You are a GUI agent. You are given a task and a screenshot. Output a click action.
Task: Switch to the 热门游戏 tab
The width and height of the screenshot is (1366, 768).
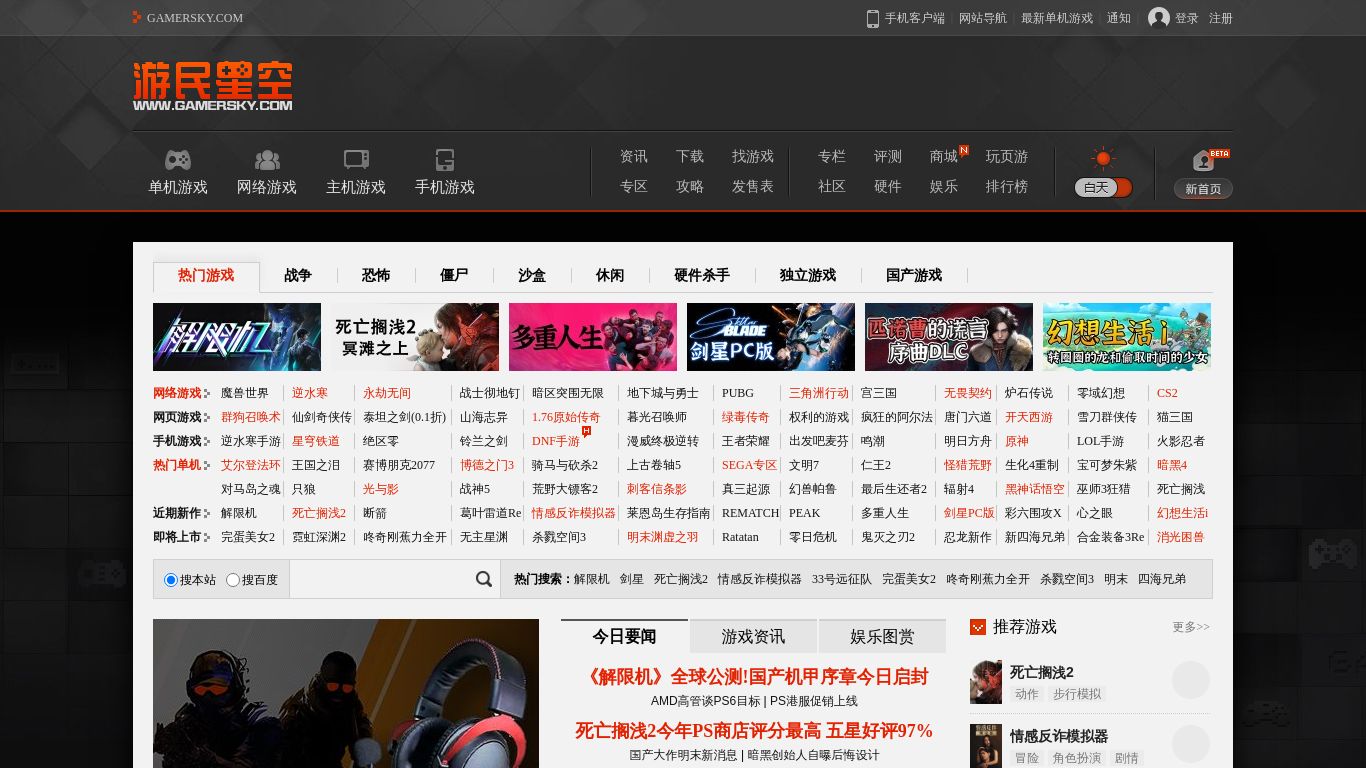click(x=206, y=275)
